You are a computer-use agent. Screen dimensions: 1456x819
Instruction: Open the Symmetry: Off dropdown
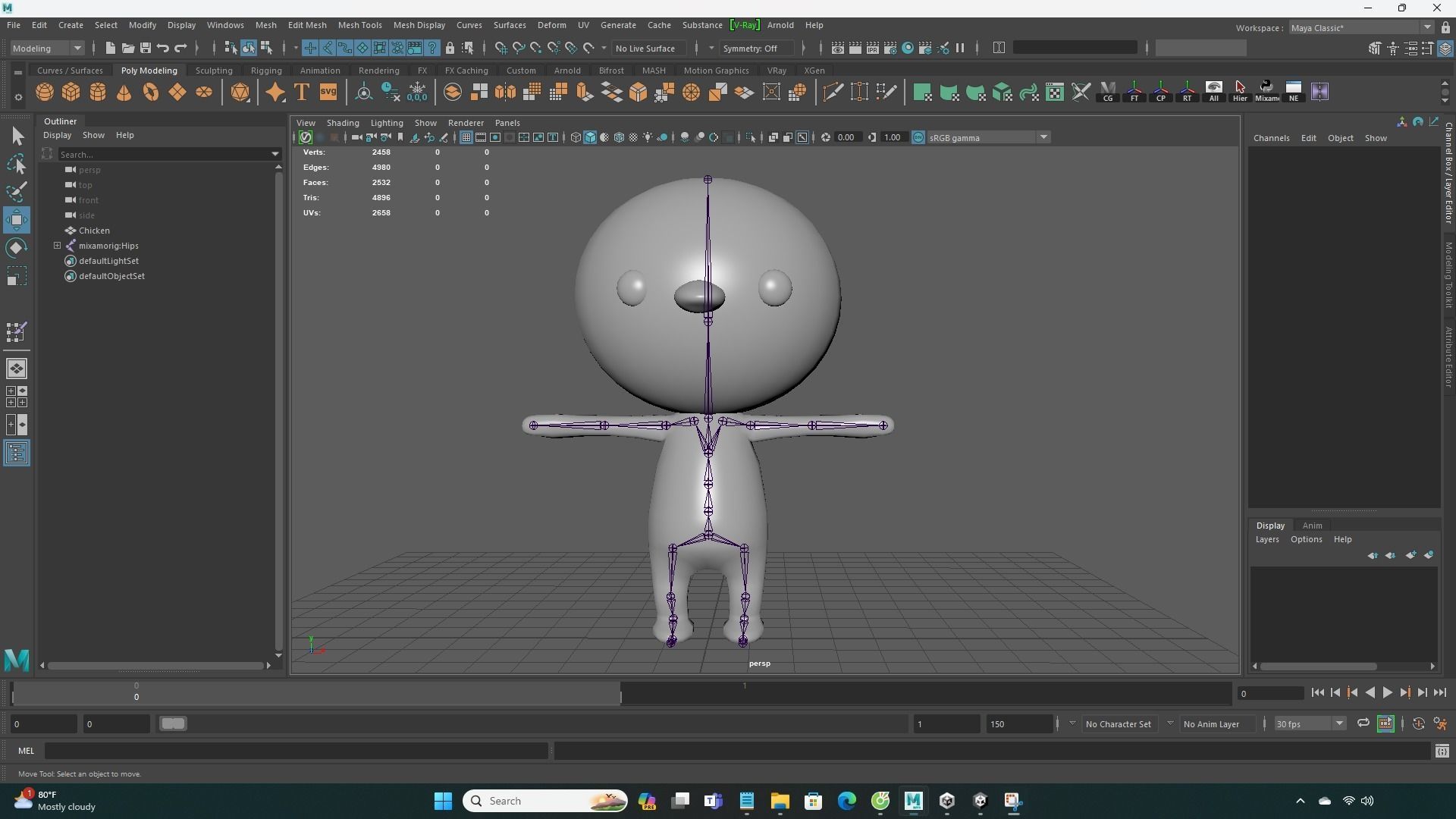click(x=756, y=48)
